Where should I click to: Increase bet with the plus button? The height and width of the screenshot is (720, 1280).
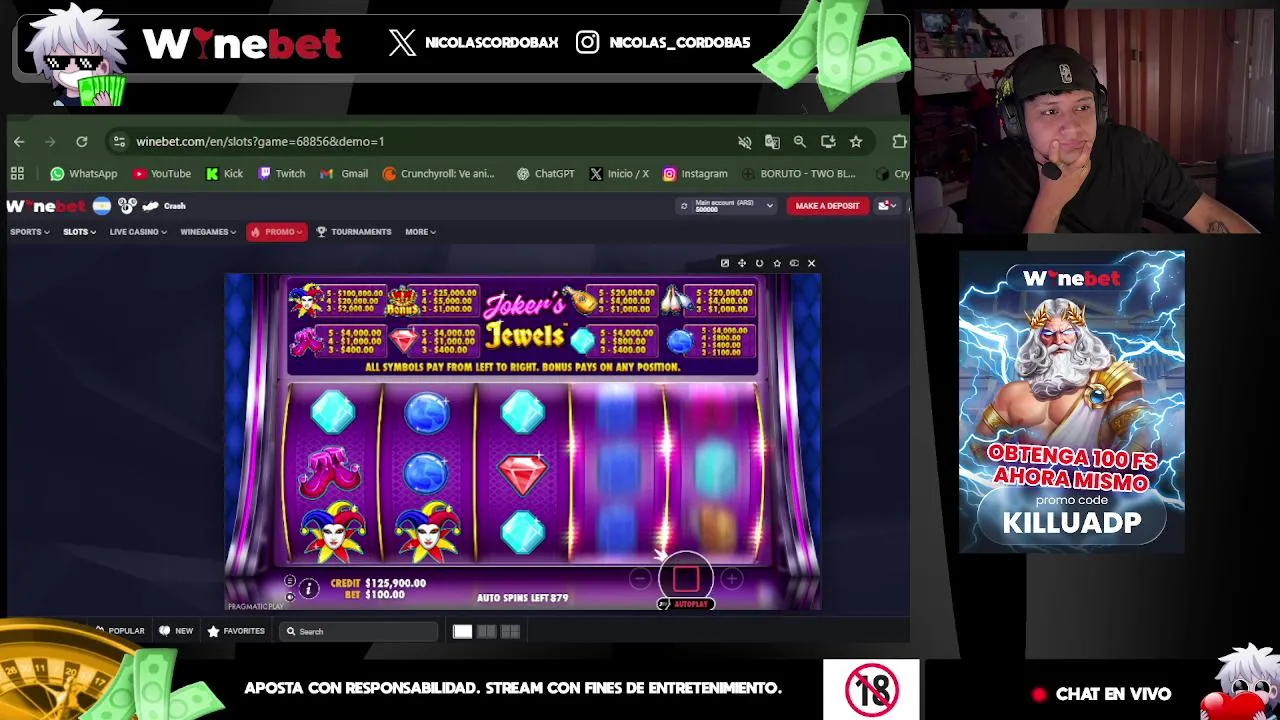point(732,579)
